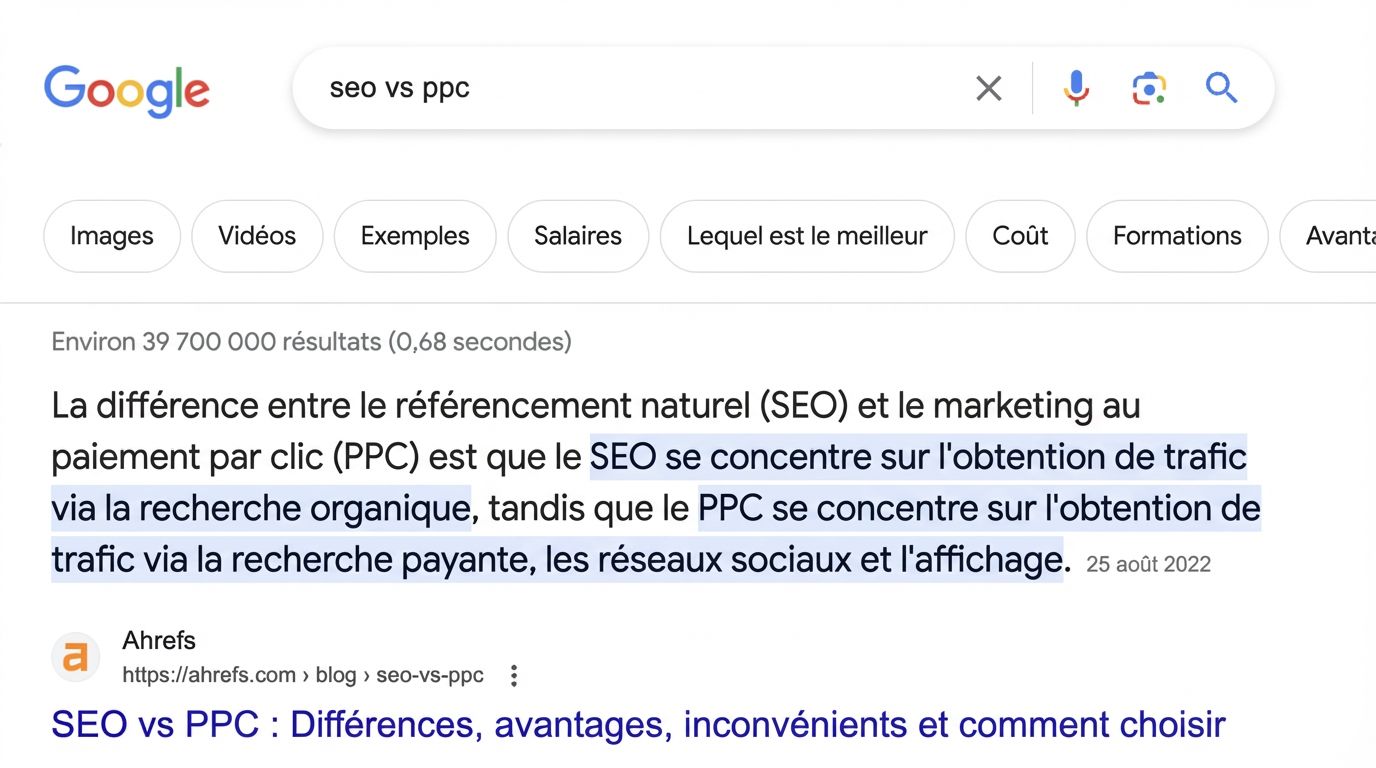Enable the Formations filter
Screen dimensions: 1376x768
pos(1176,236)
